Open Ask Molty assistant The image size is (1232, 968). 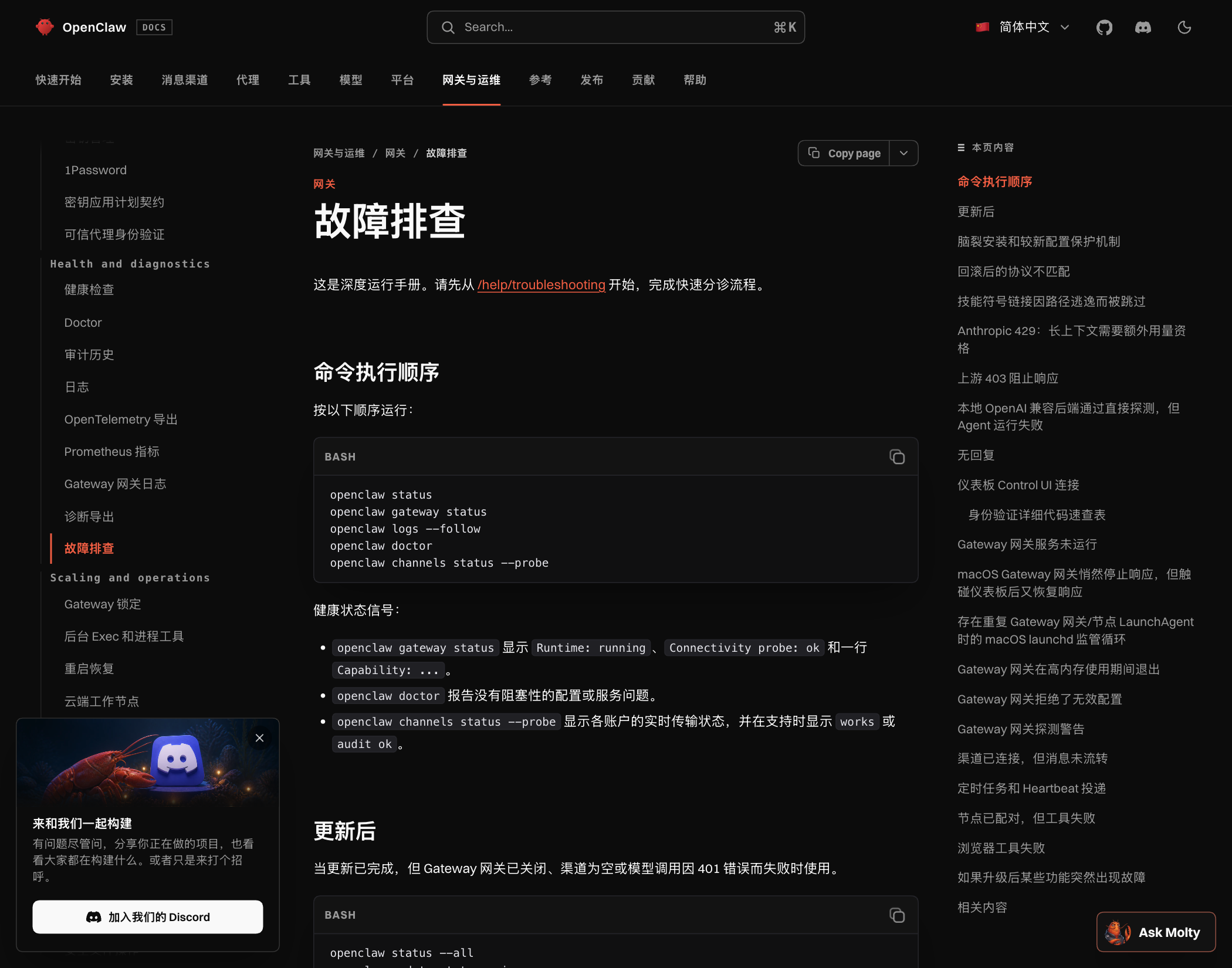click(x=1156, y=932)
